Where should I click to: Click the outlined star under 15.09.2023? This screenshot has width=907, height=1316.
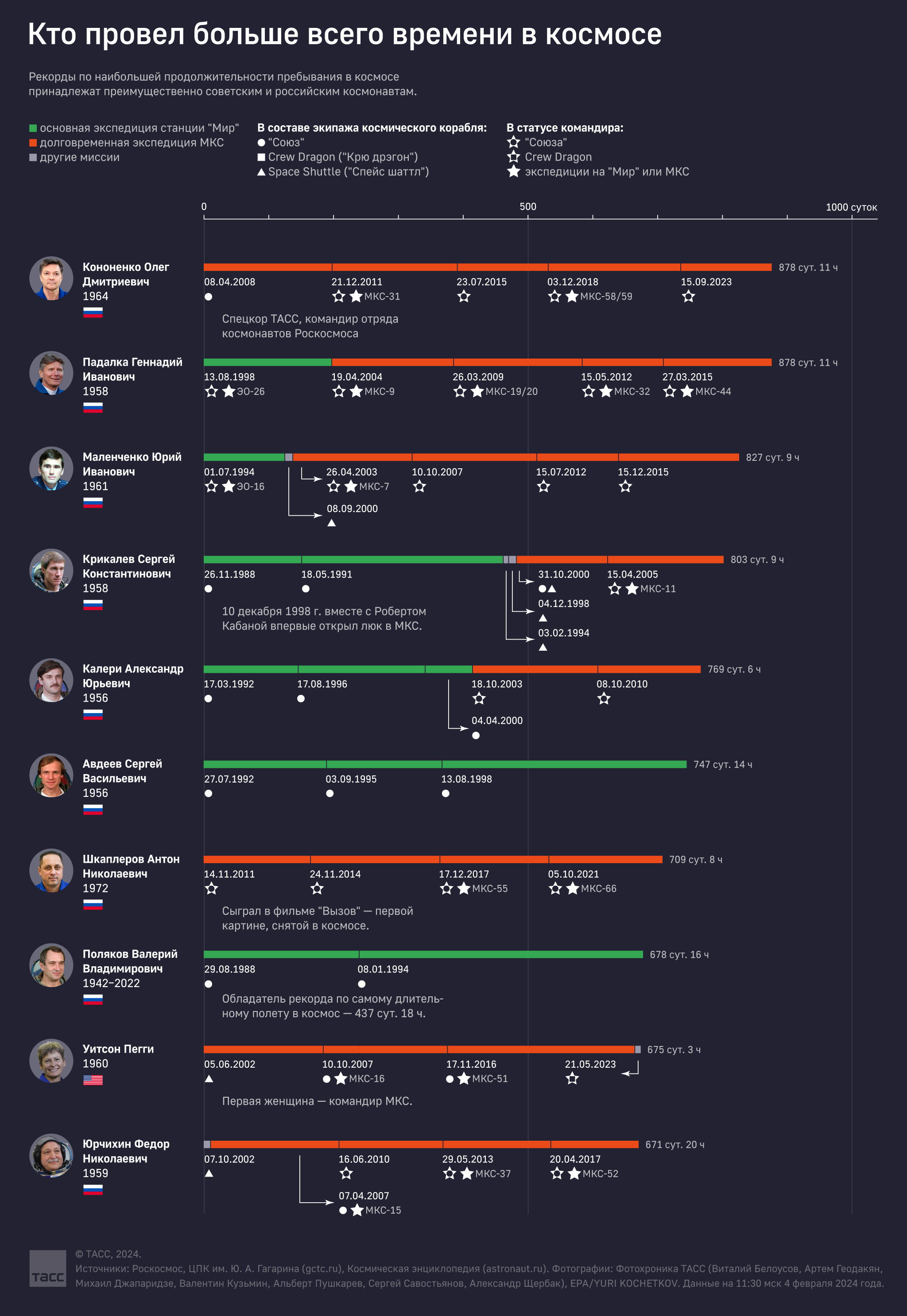point(688,296)
